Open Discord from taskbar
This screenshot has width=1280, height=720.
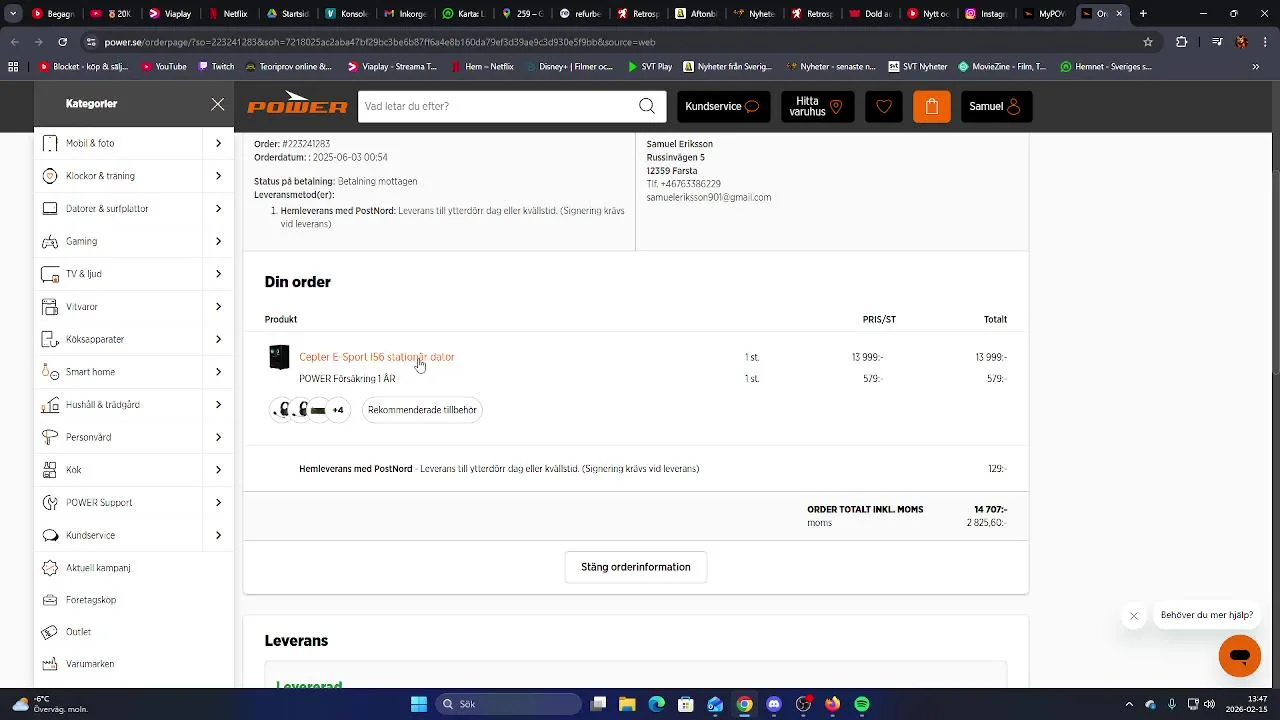point(774,704)
